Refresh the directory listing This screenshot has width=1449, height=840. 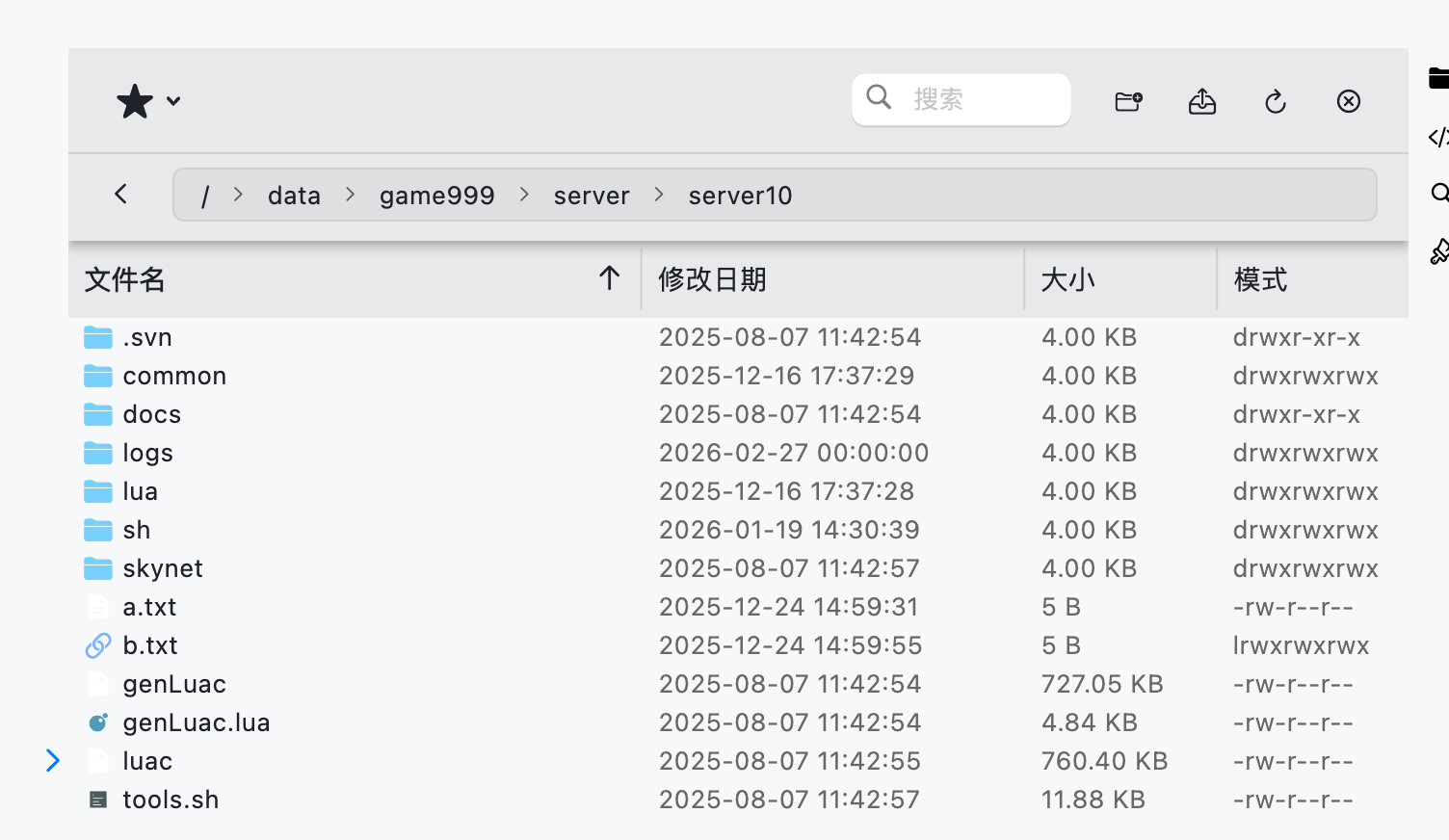pyautogui.click(x=1275, y=101)
